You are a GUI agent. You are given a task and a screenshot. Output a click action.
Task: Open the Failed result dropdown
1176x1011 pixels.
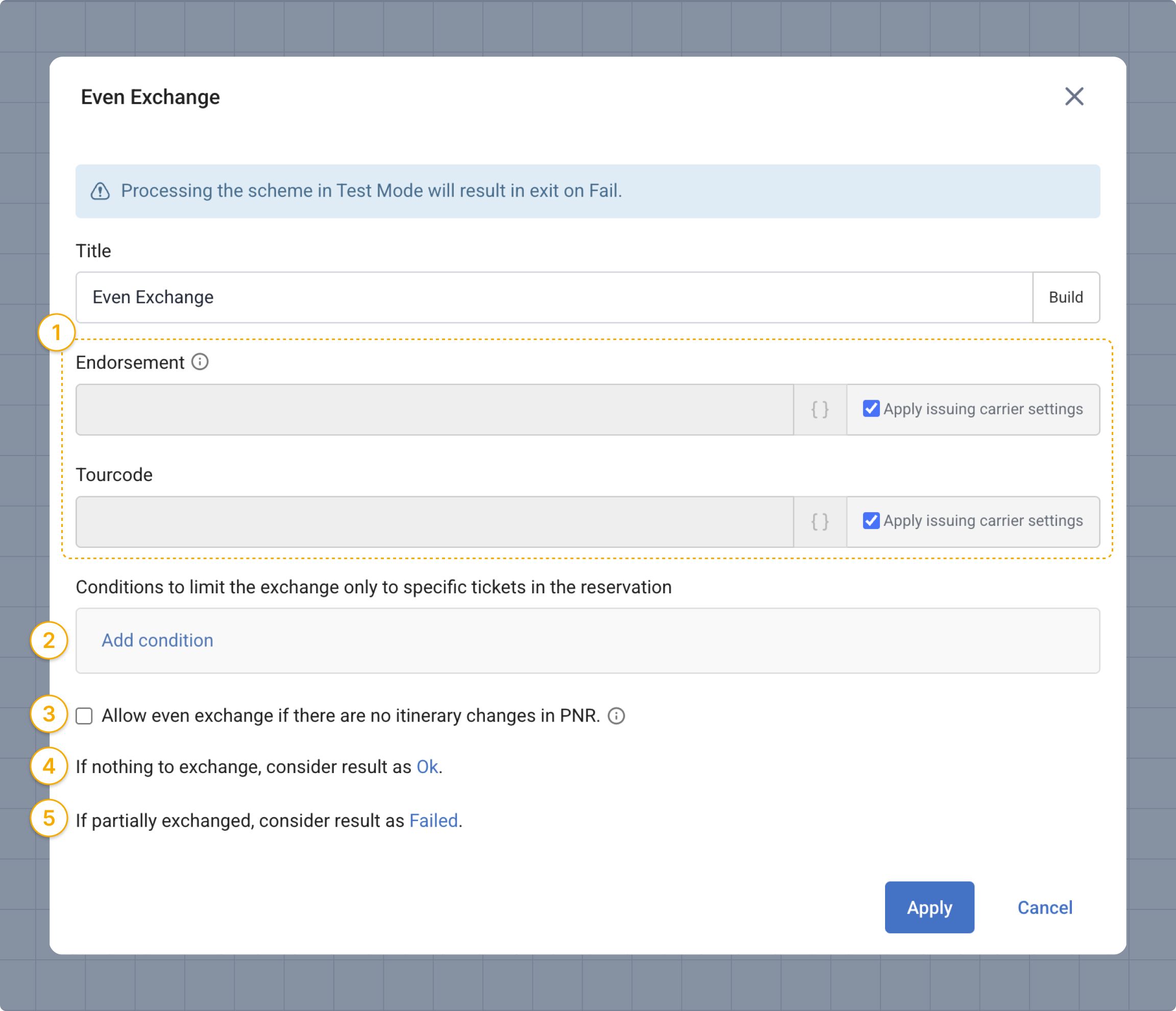(x=433, y=821)
